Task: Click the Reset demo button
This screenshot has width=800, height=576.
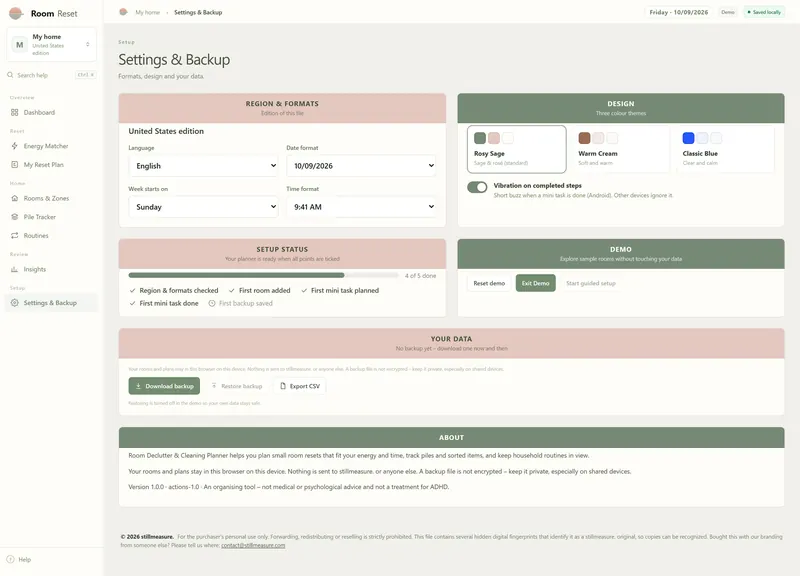Action: pos(489,283)
